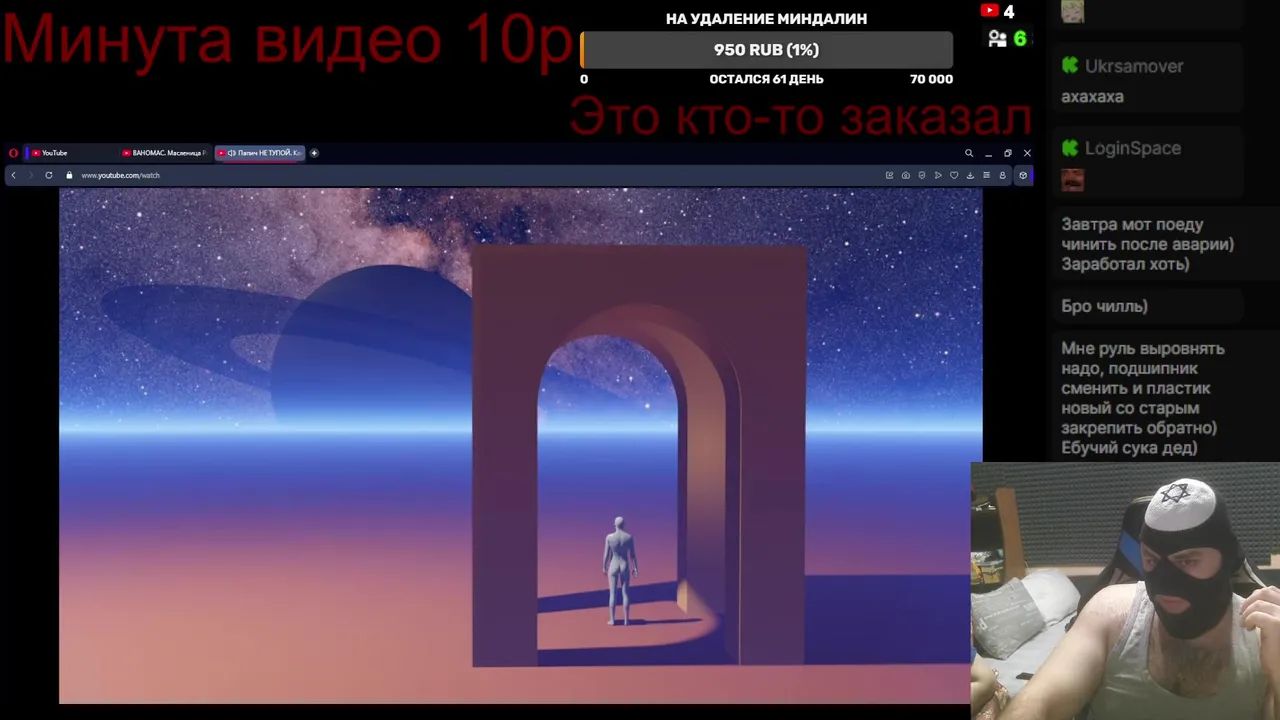
Task: Click the Kick badge beside Ukrsamover
Action: (1071, 65)
